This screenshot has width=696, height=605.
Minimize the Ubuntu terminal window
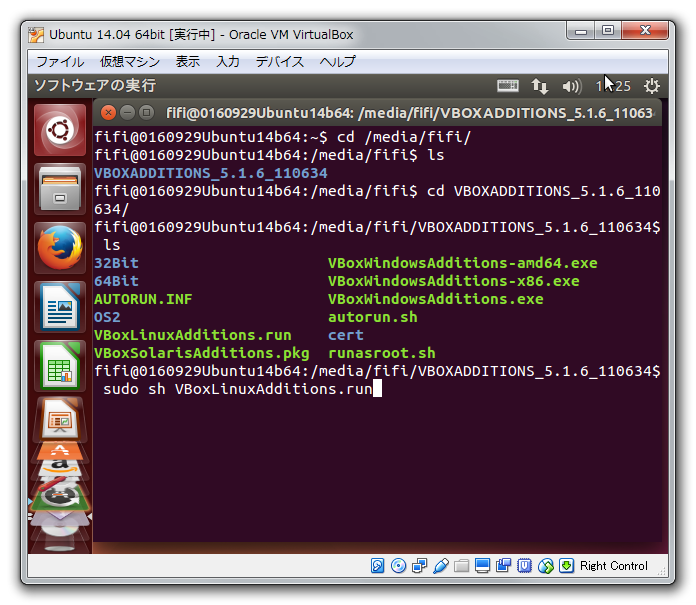point(127,113)
